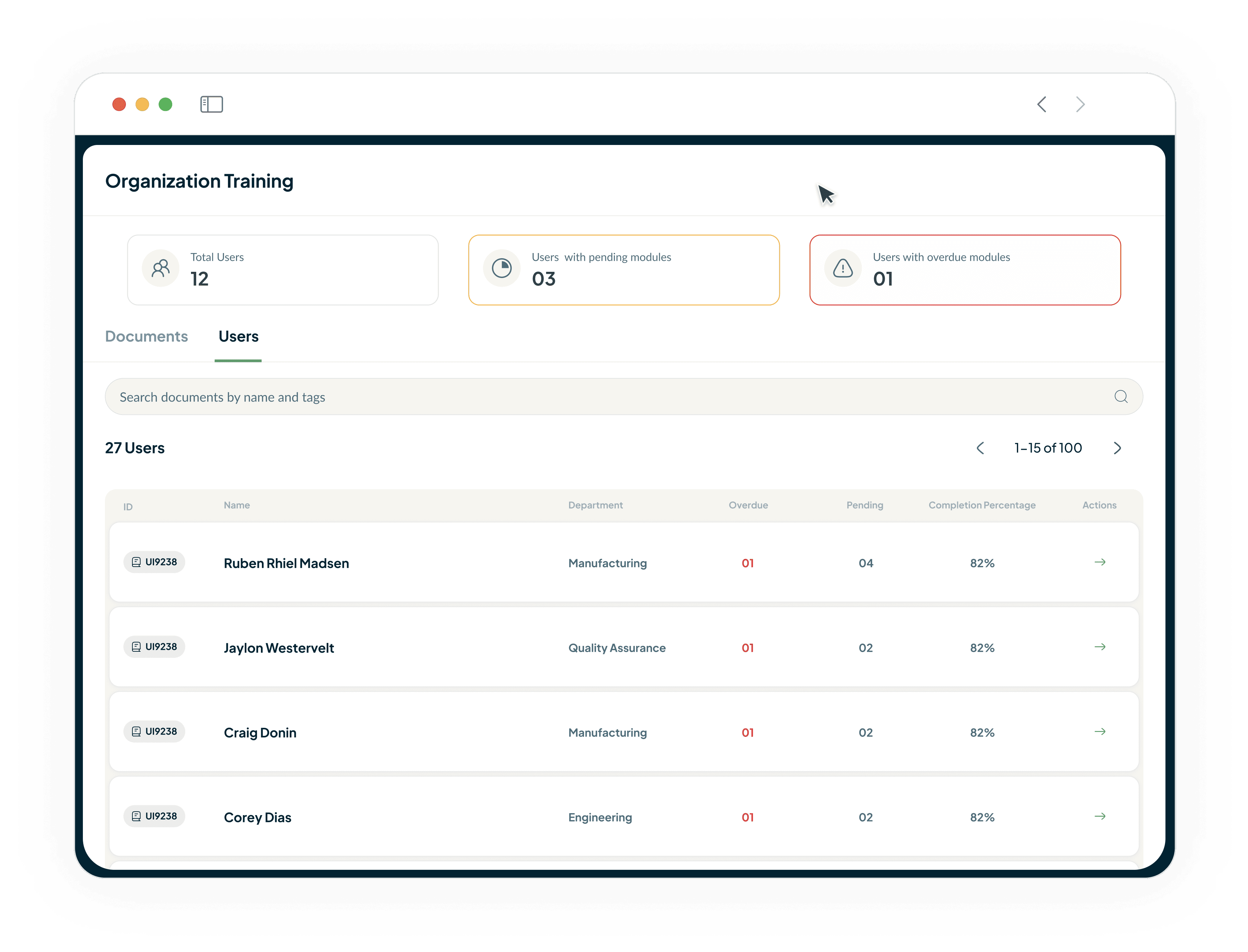1248x952 pixels.
Task: Click Corey Dias's action arrow
Action: pyautogui.click(x=1099, y=816)
